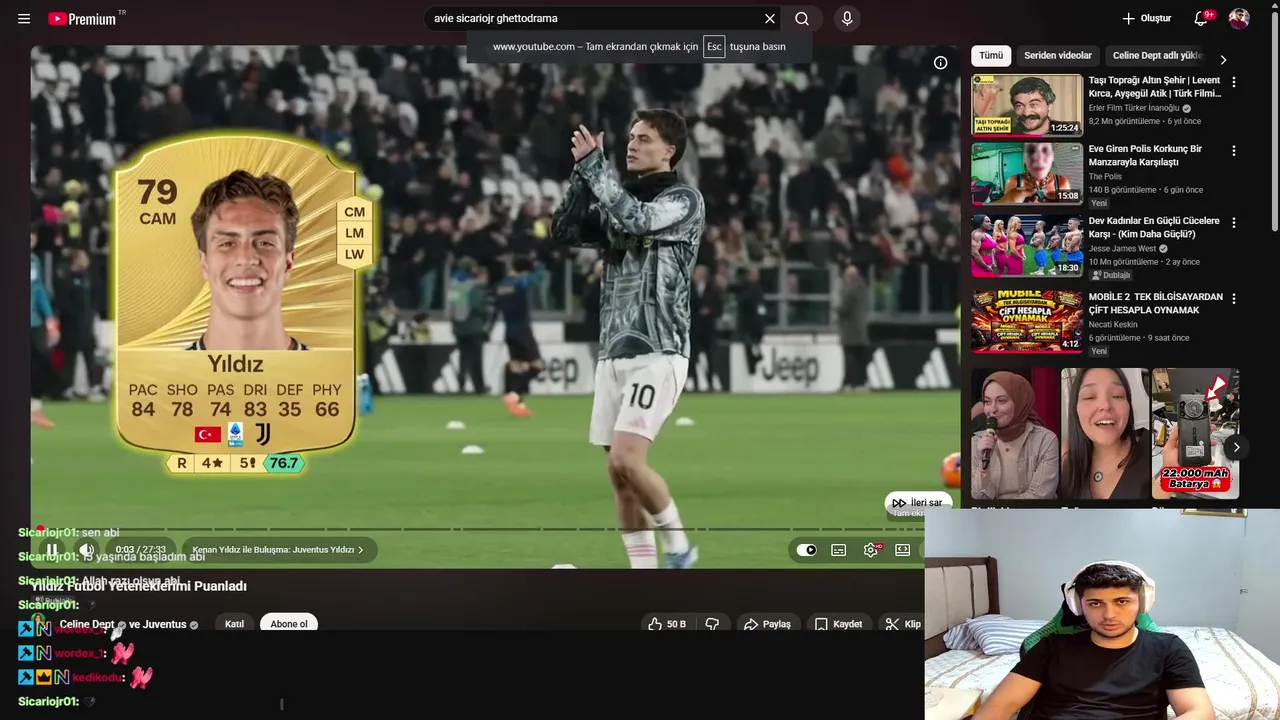Click 'Yıldız Futbol Yeteneklerimi Puanladı' video title
This screenshot has height=720, width=1280.
pyautogui.click(x=139, y=586)
